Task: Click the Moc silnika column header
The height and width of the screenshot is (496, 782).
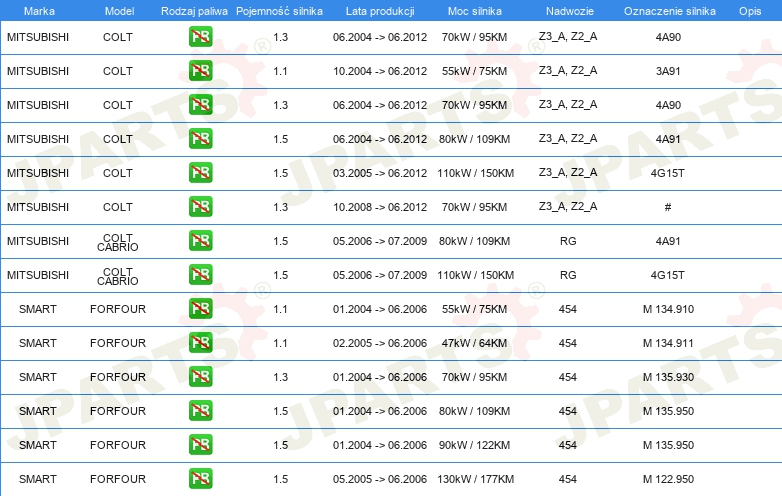Action: [x=475, y=11]
